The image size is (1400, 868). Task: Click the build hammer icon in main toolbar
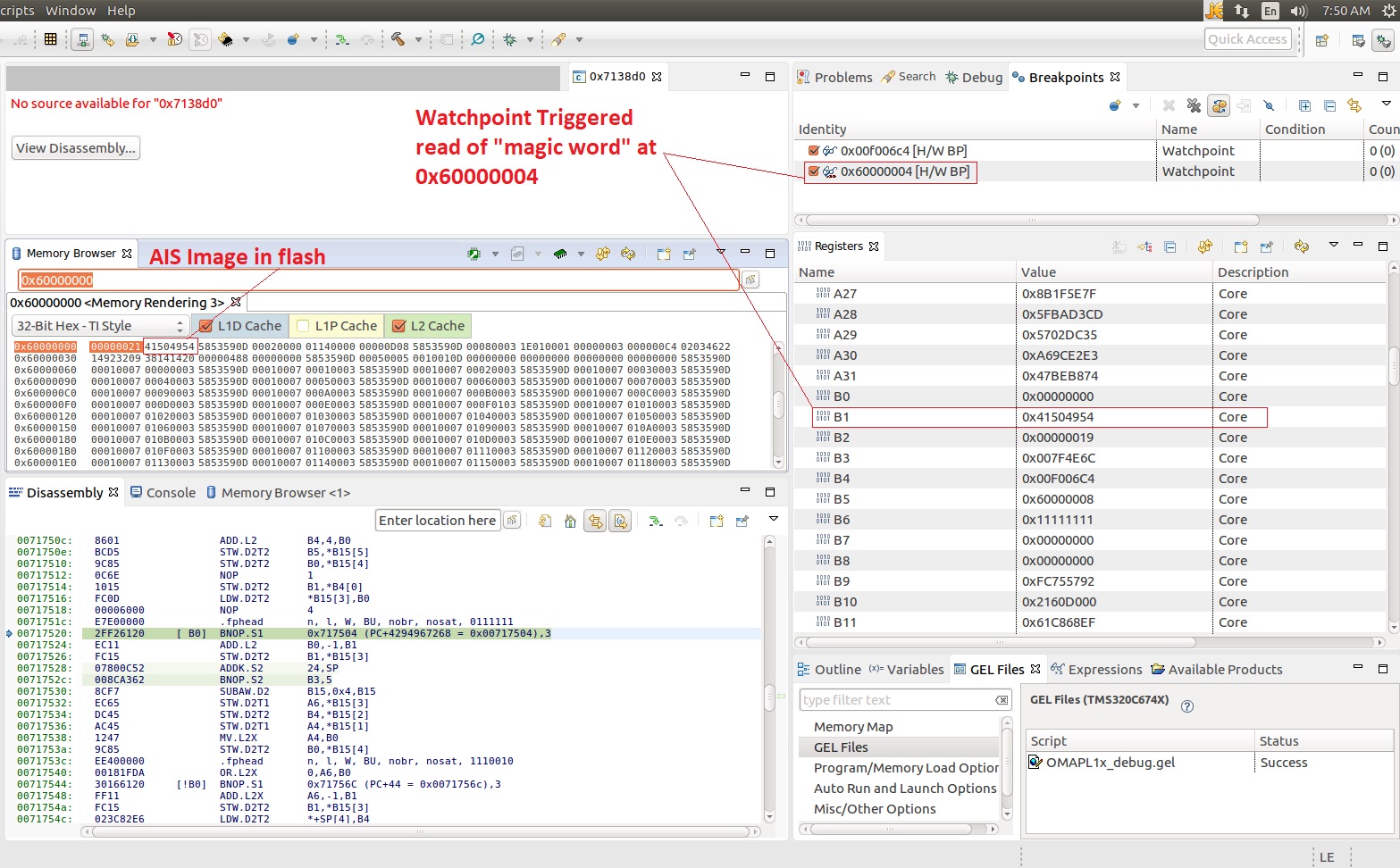click(x=398, y=39)
